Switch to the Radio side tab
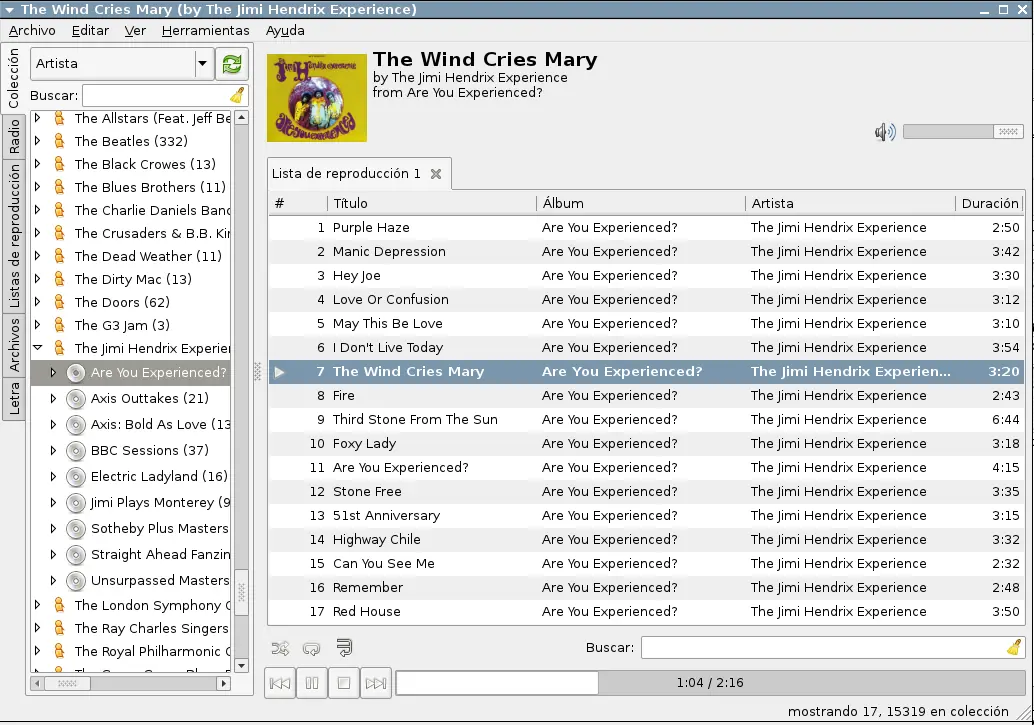The image size is (1034, 725). pyautogui.click(x=14, y=137)
